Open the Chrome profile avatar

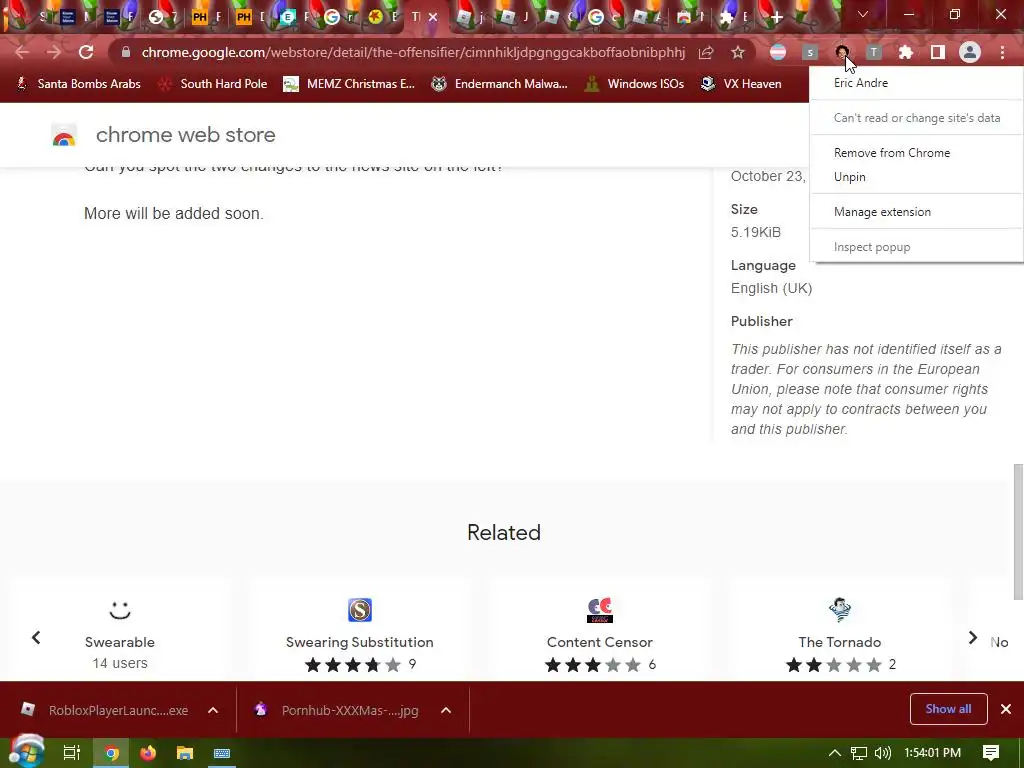970,52
